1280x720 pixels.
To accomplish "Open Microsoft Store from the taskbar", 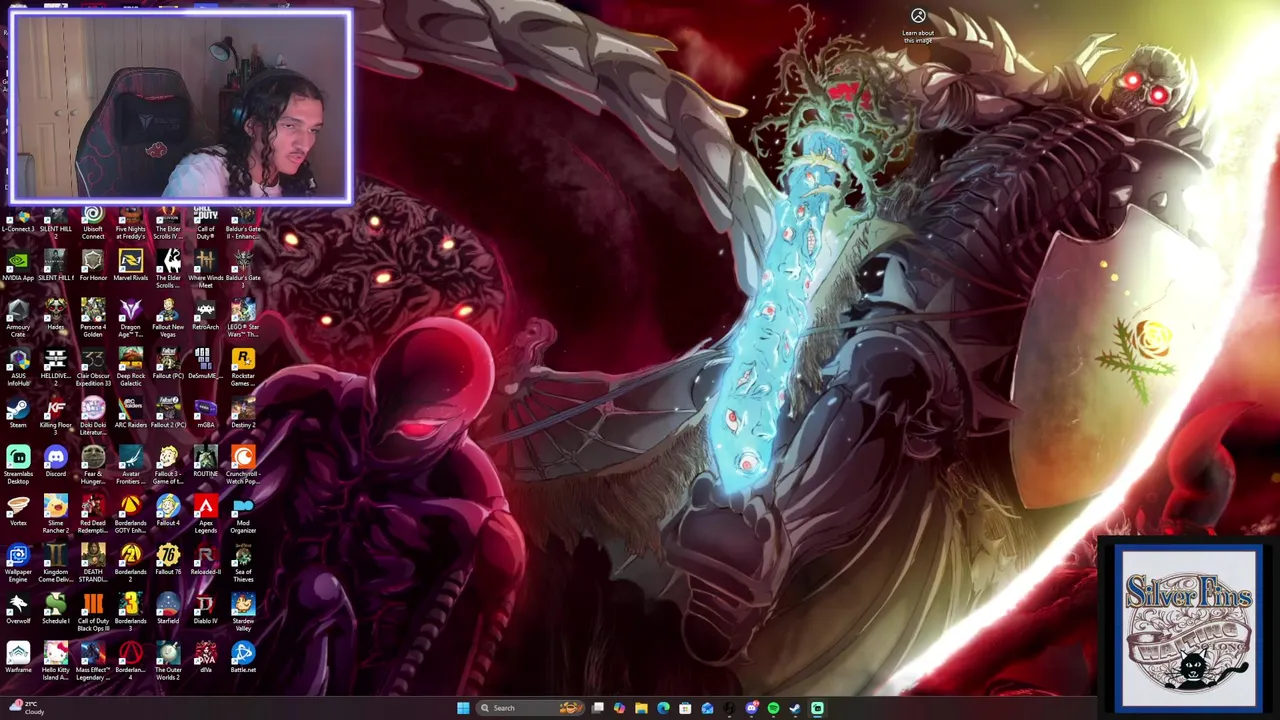I will pyautogui.click(x=685, y=708).
